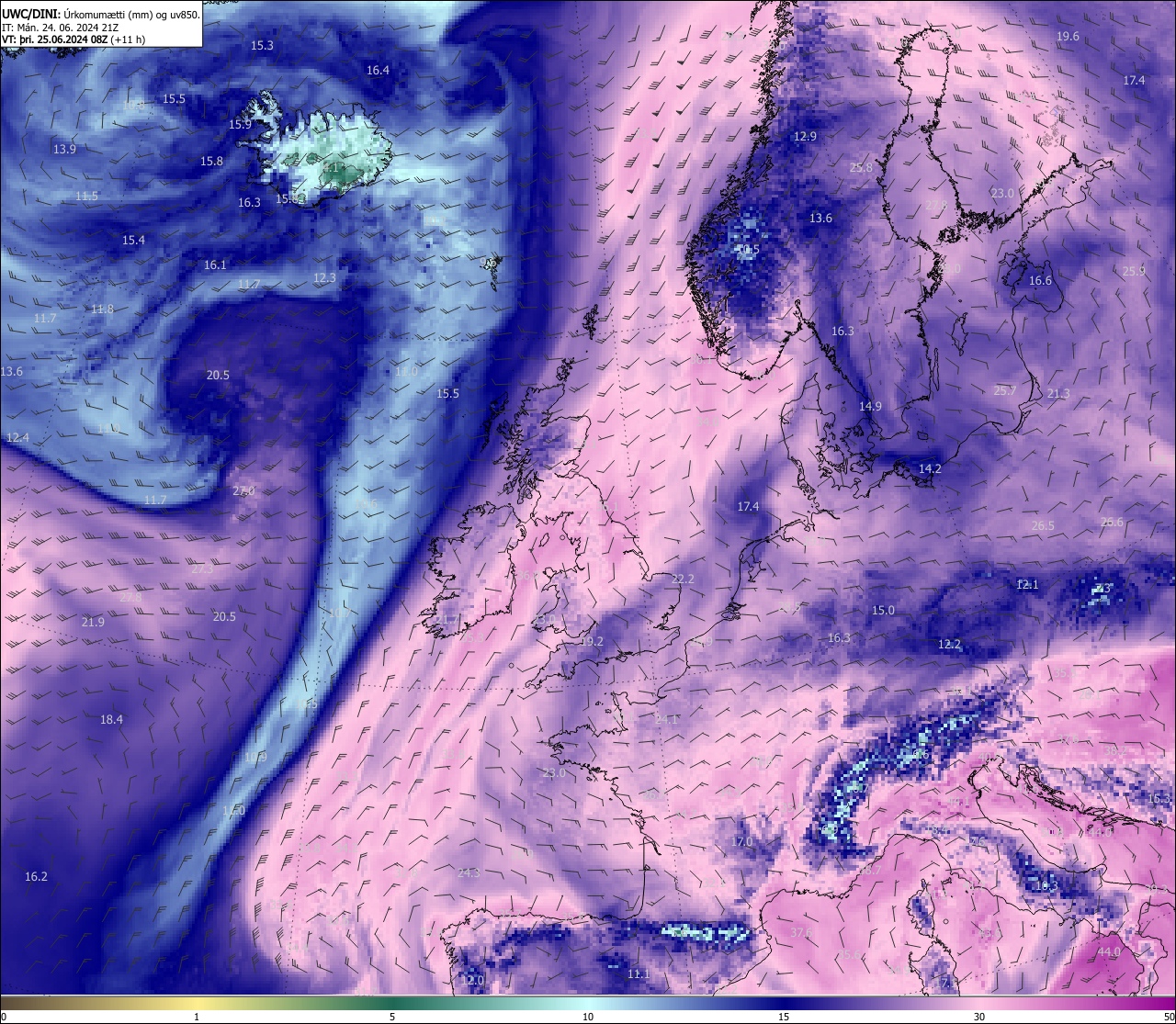Screen dimensions: 1176x1024
Task: Click the value 15.0 over Germany
Action: pos(883,610)
